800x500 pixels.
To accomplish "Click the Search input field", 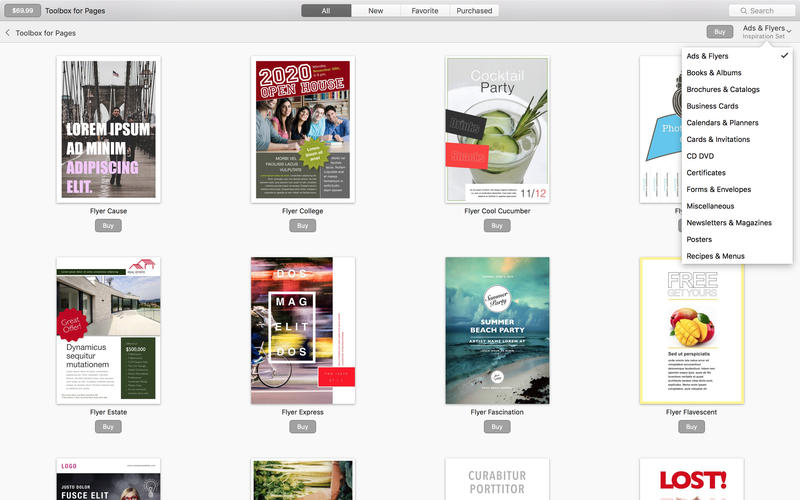I will point(762,11).
